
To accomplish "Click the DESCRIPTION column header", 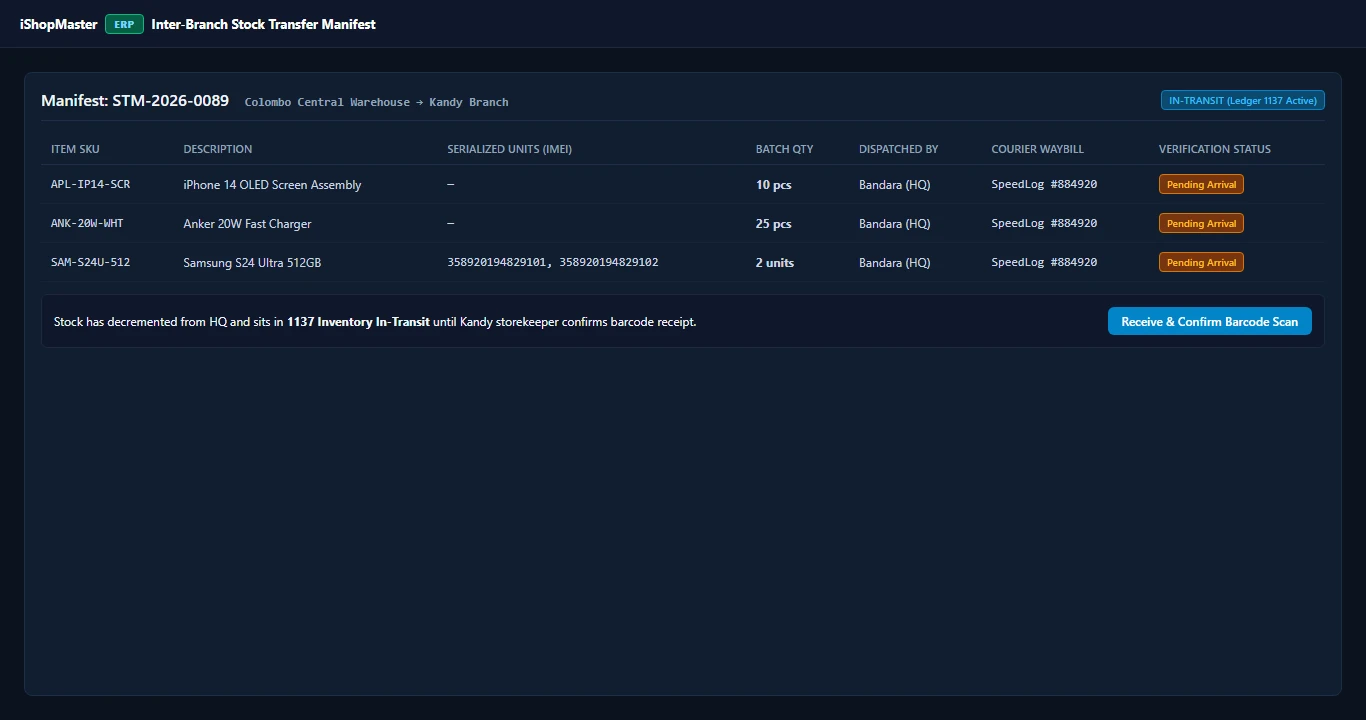I will click(218, 149).
